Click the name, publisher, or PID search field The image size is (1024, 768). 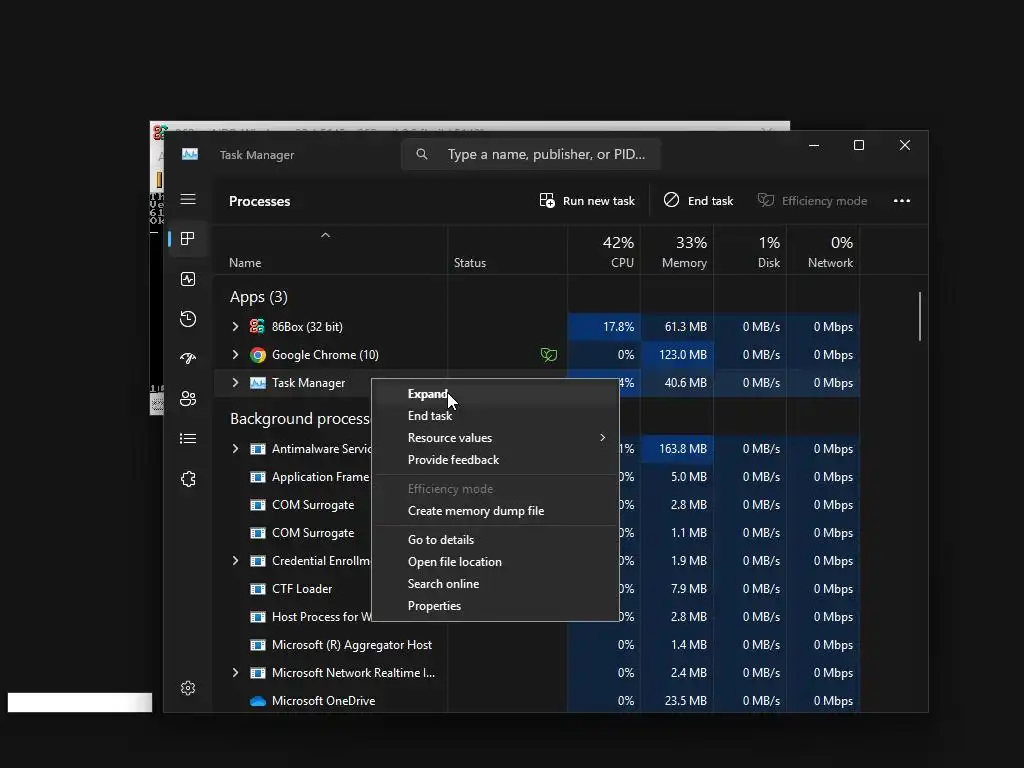coord(531,155)
